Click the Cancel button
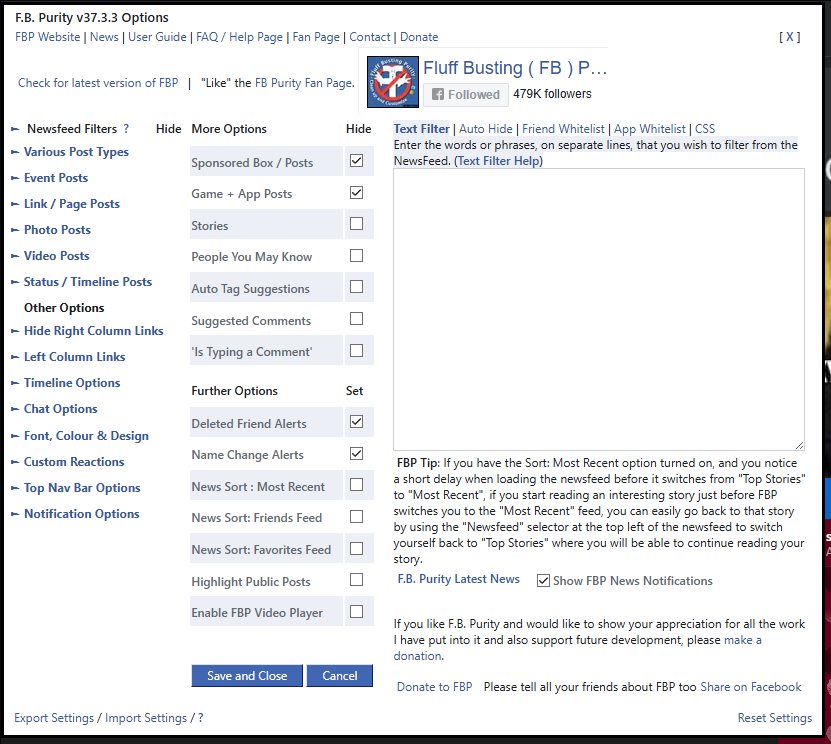This screenshot has width=831, height=744. [340, 676]
